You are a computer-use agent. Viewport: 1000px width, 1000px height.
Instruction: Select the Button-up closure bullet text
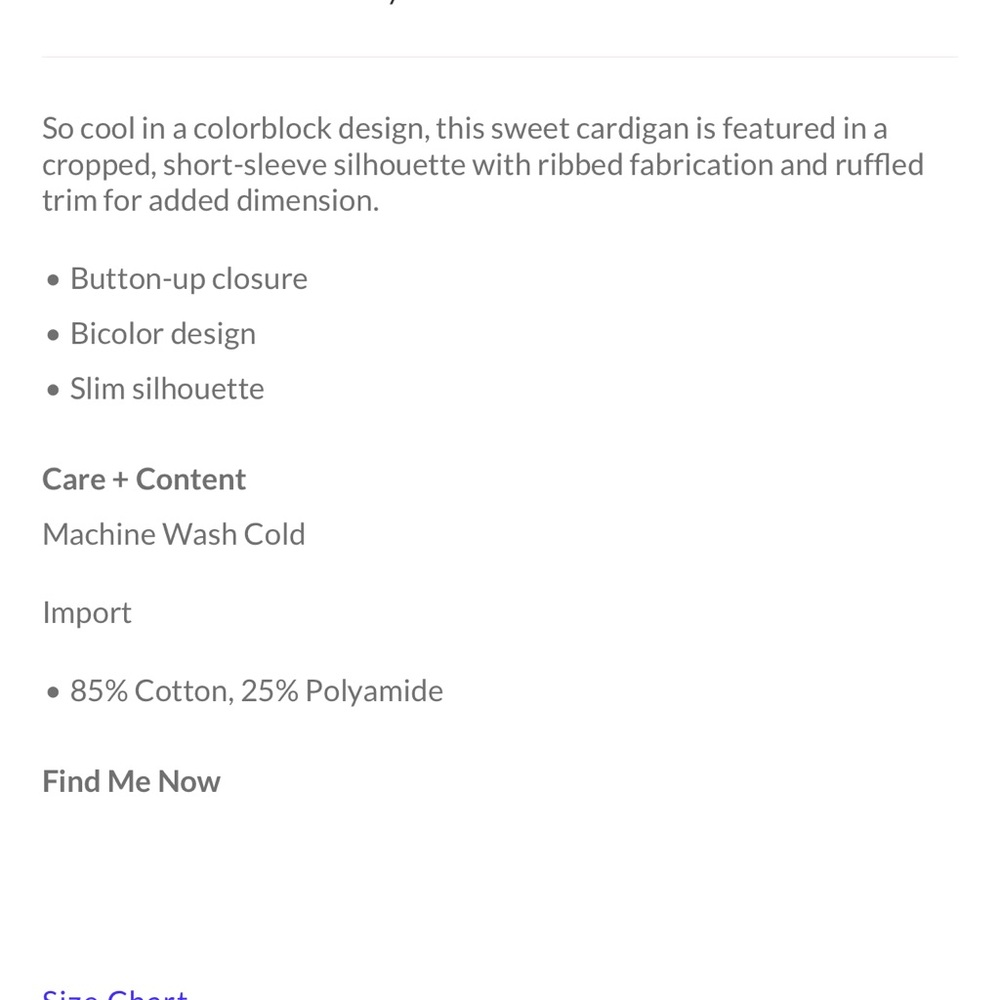[x=189, y=279]
